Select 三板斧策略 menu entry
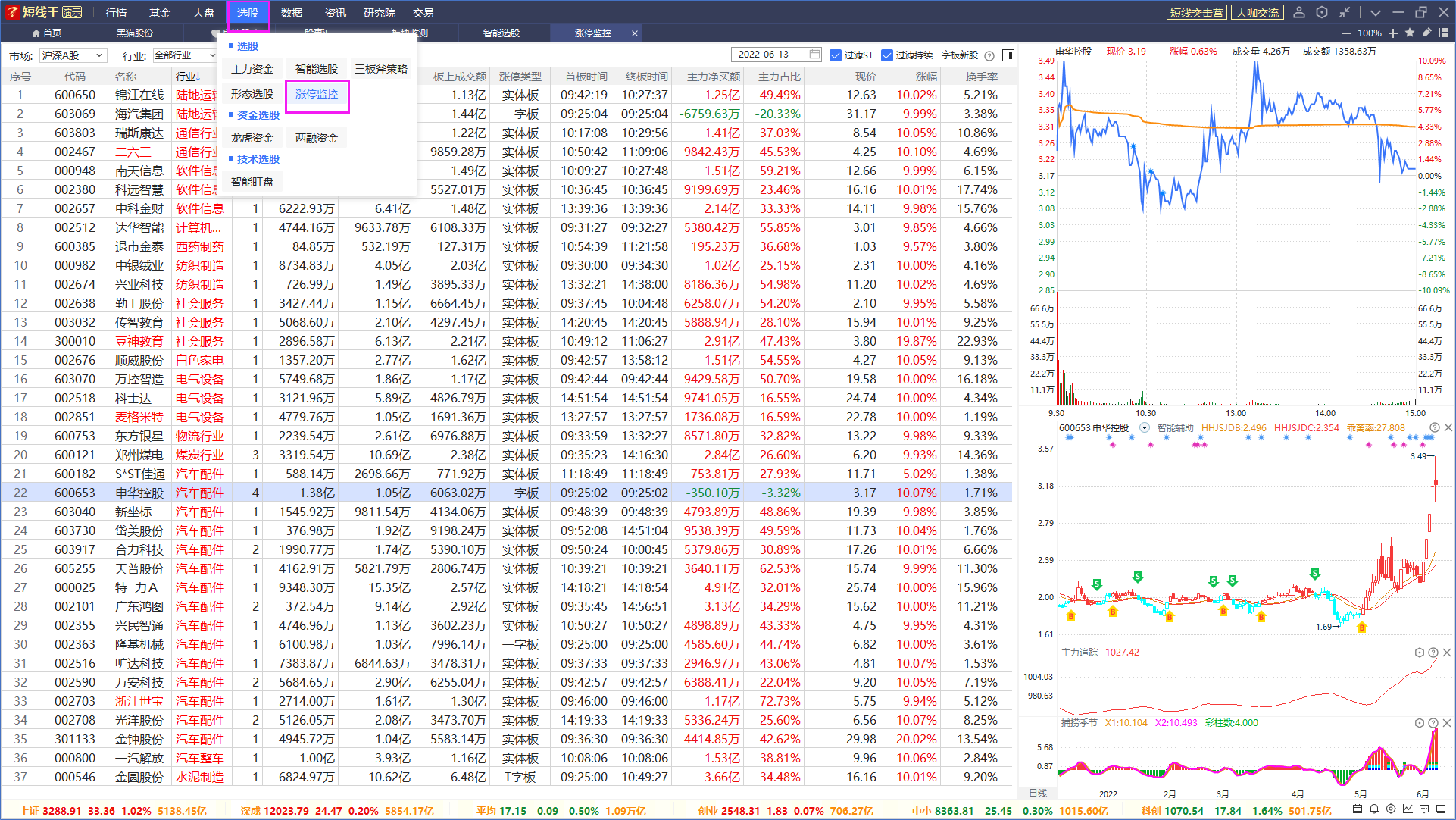Image resolution: width=1456 pixels, height=820 pixels. [381, 69]
